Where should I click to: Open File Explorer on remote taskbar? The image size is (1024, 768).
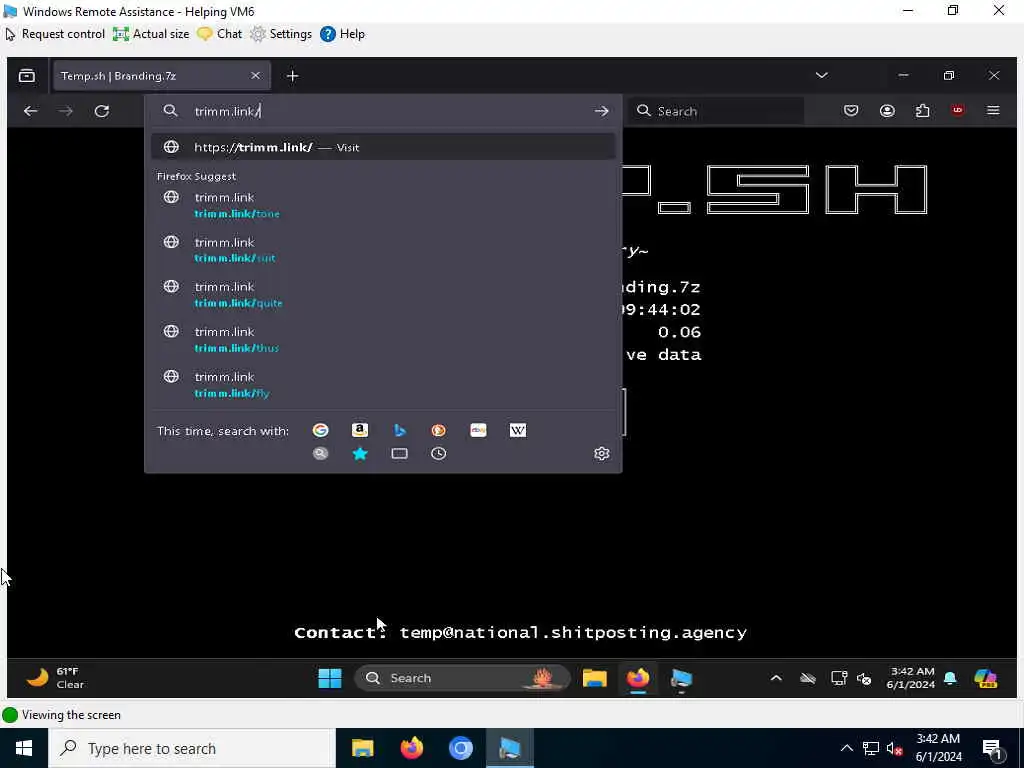pos(595,679)
